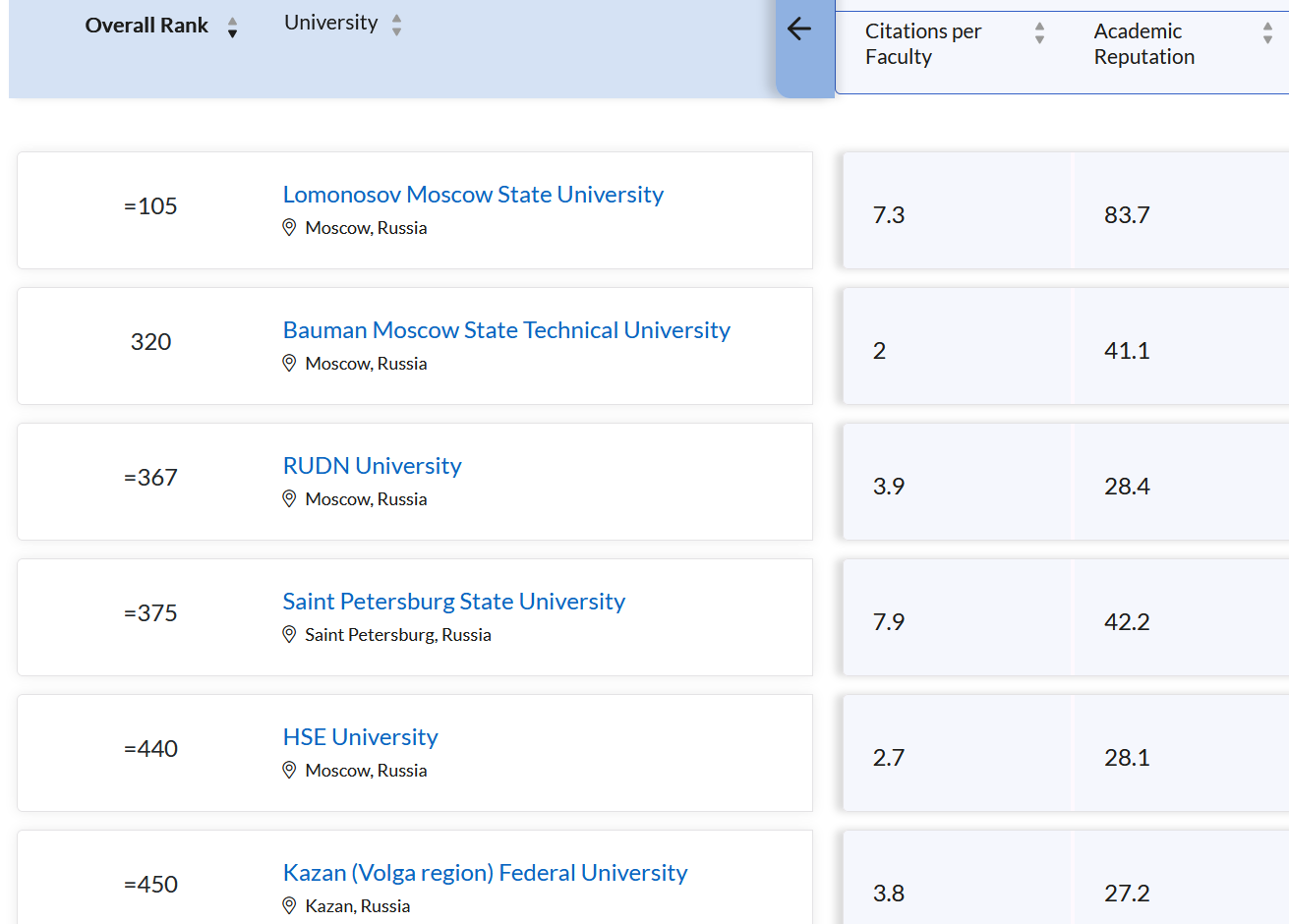The height and width of the screenshot is (924, 1289).
Task: Open Bauman Moscow State Technical University
Action: [x=506, y=330]
